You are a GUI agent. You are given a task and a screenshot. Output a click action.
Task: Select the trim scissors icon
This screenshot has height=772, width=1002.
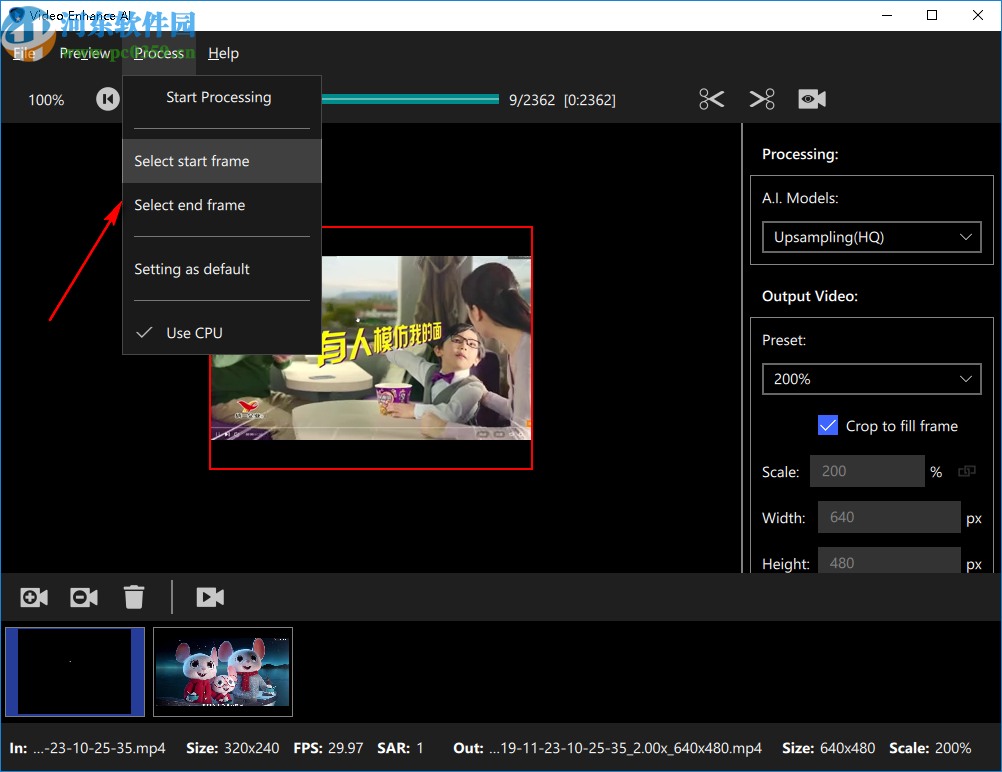click(x=711, y=98)
